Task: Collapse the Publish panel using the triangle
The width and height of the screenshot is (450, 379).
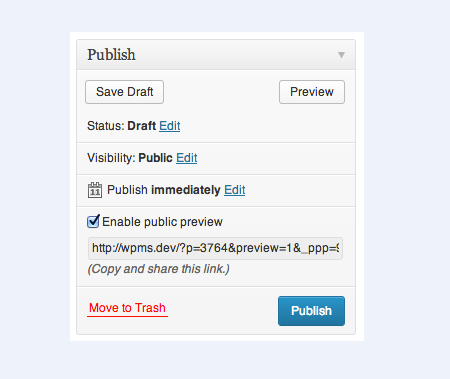Action: click(341, 55)
